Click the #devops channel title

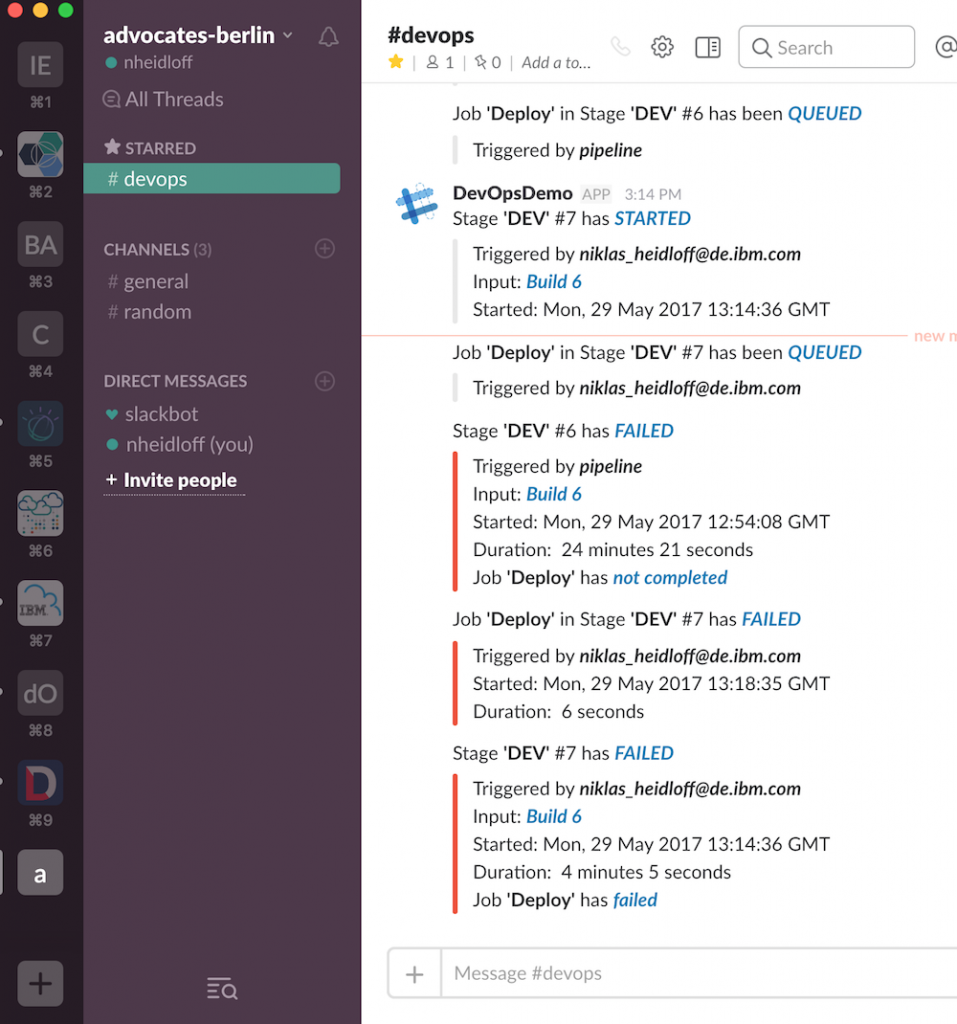click(x=431, y=35)
